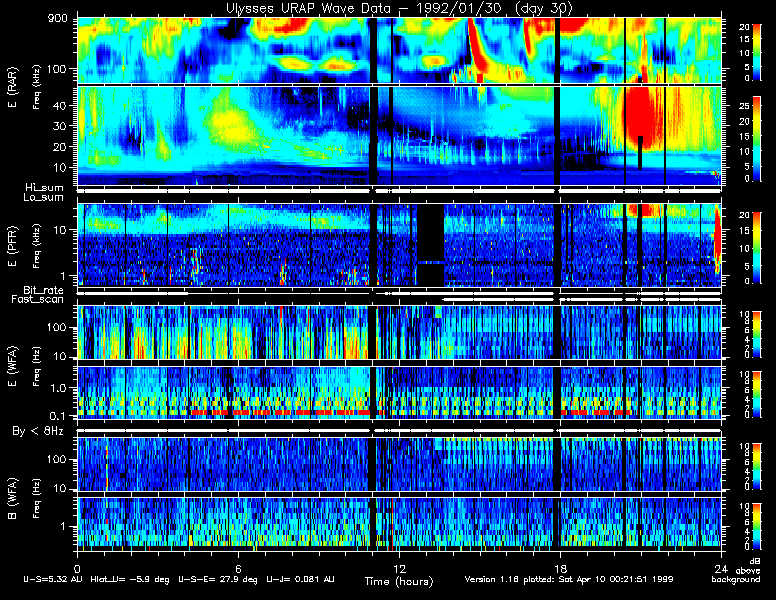Click the hour 18 tick label on time axis

click(560, 568)
